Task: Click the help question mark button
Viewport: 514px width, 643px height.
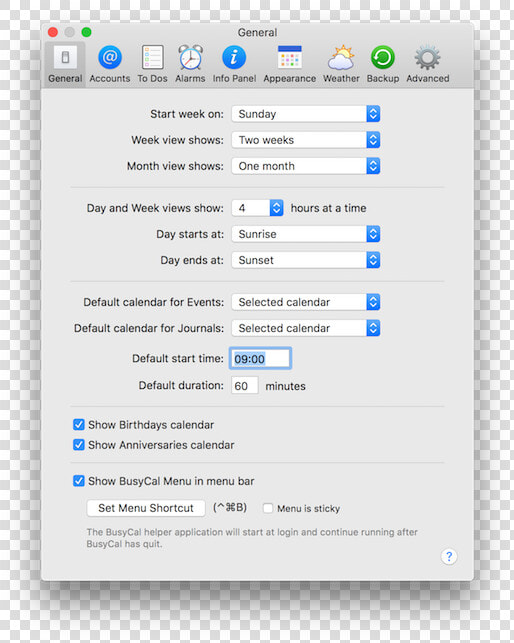Action: tap(449, 556)
